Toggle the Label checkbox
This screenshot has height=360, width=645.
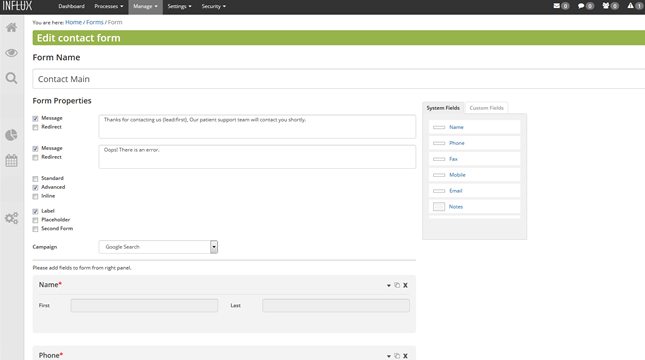pyautogui.click(x=35, y=211)
